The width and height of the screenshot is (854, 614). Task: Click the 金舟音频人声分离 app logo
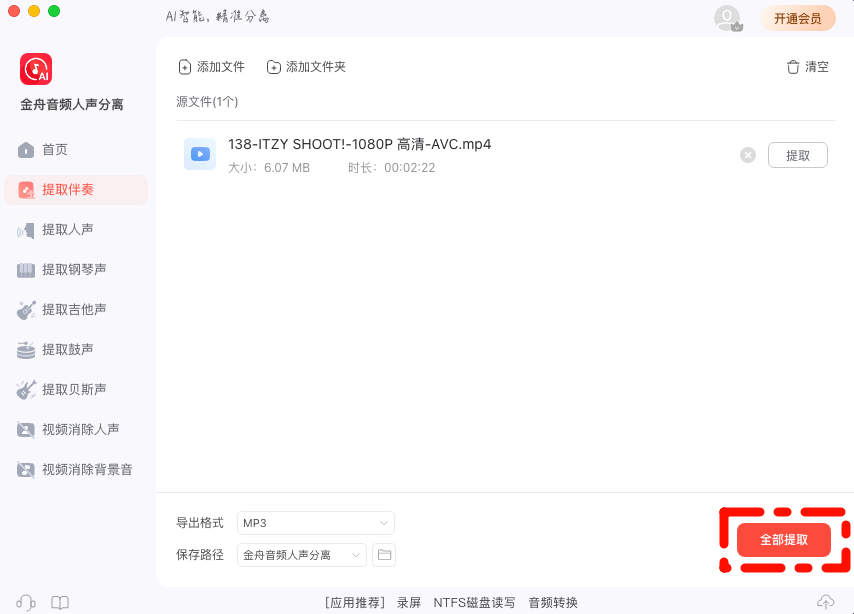pos(36,69)
